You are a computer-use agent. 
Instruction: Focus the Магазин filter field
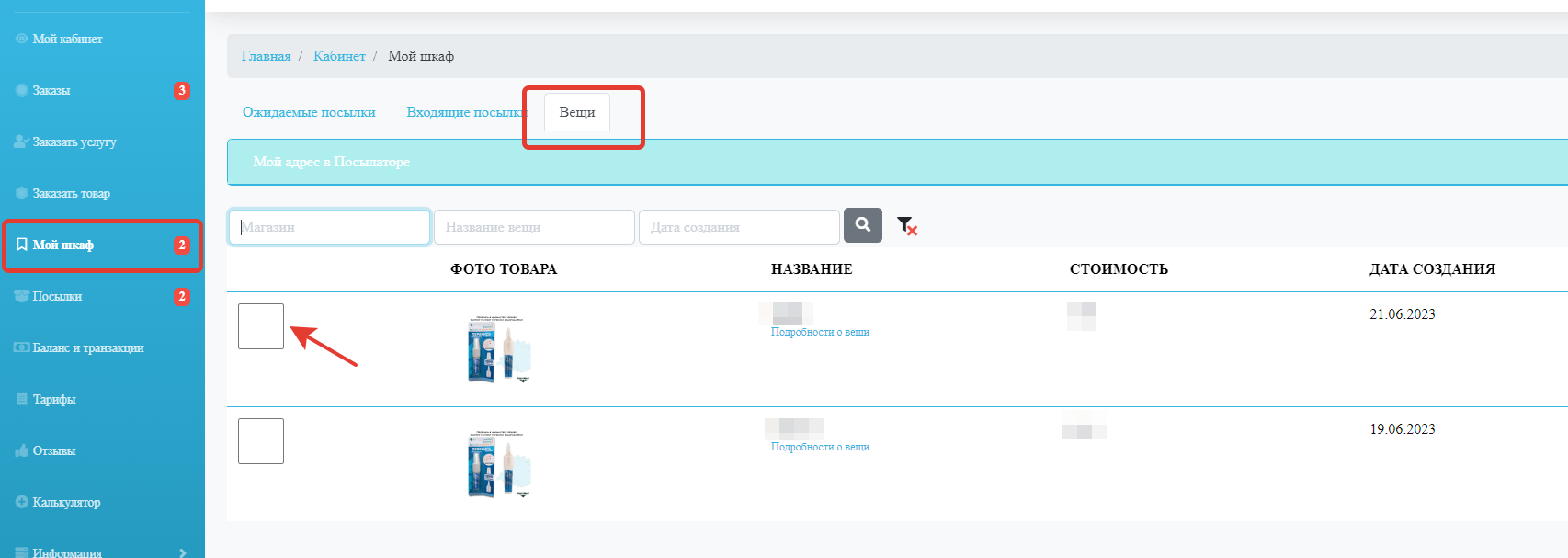point(329,227)
